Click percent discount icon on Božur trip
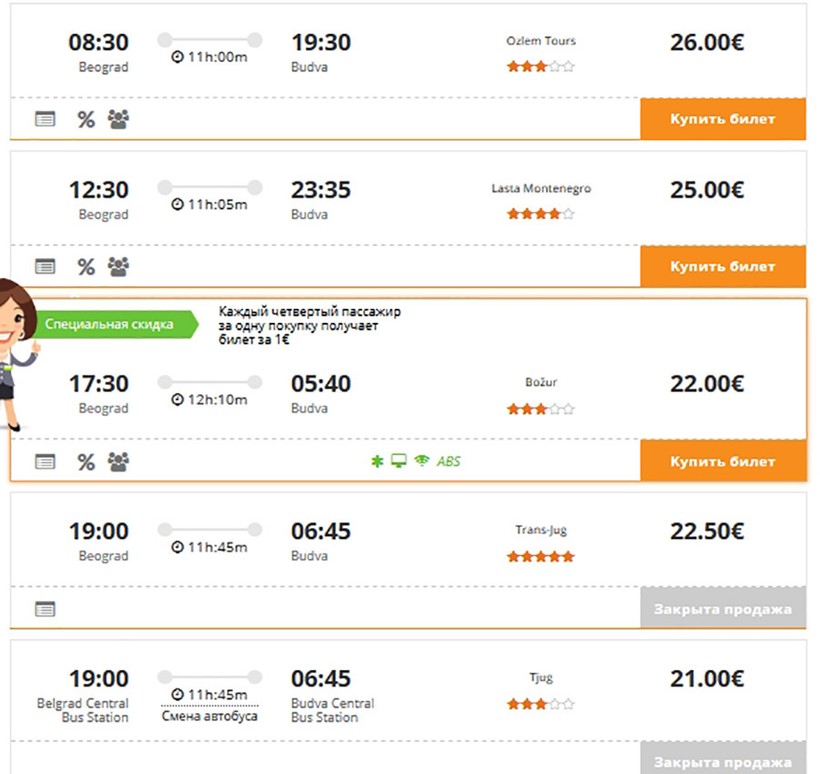 (x=86, y=462)
